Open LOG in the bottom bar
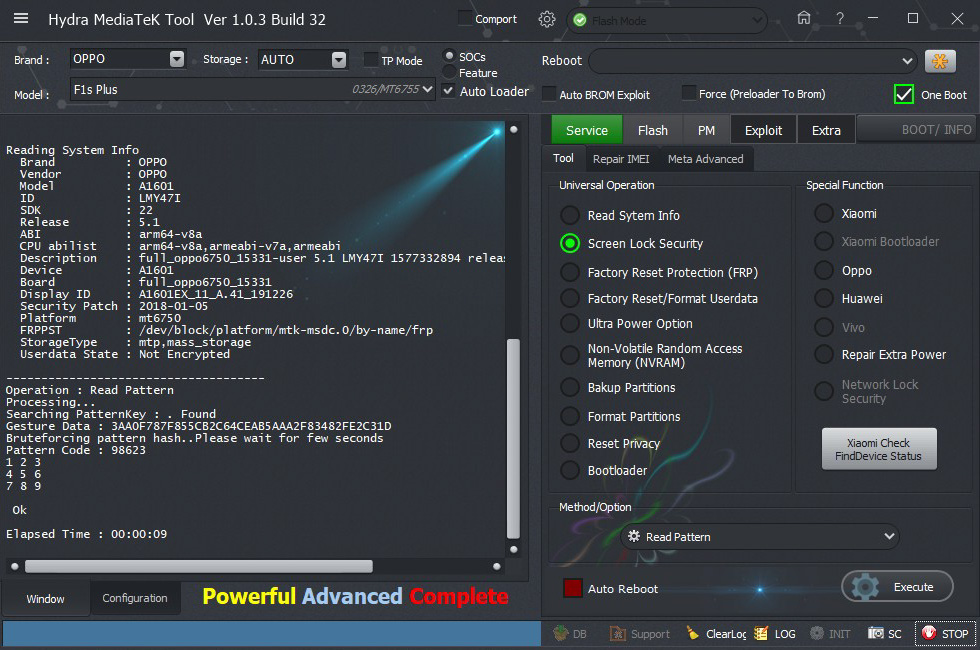Viewport: 980px width, 650px height. tap(774, 634)
